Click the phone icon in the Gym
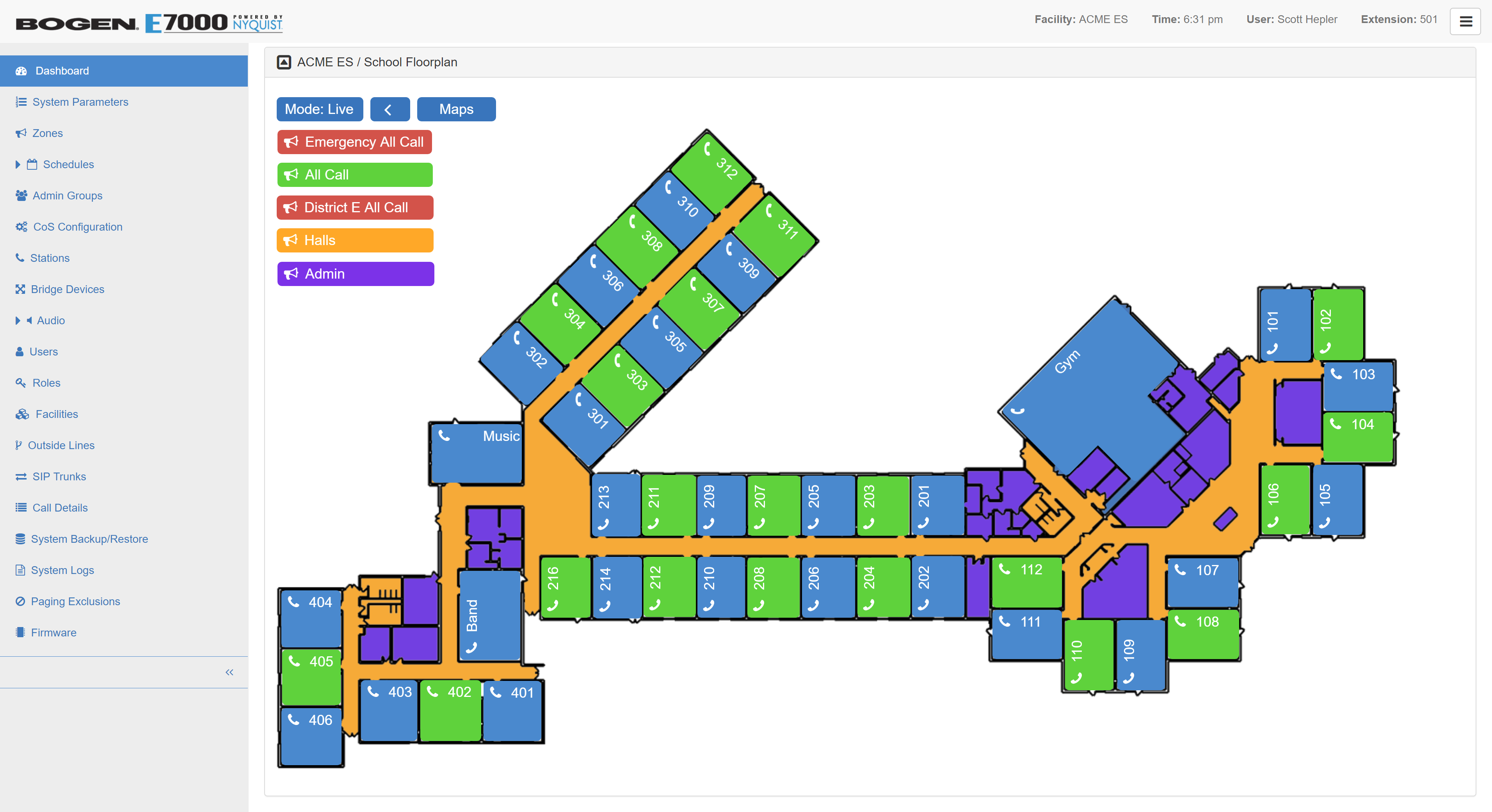Image resolution: width=1492 pixels, height=812 pixels. [x=1018, y=410]
